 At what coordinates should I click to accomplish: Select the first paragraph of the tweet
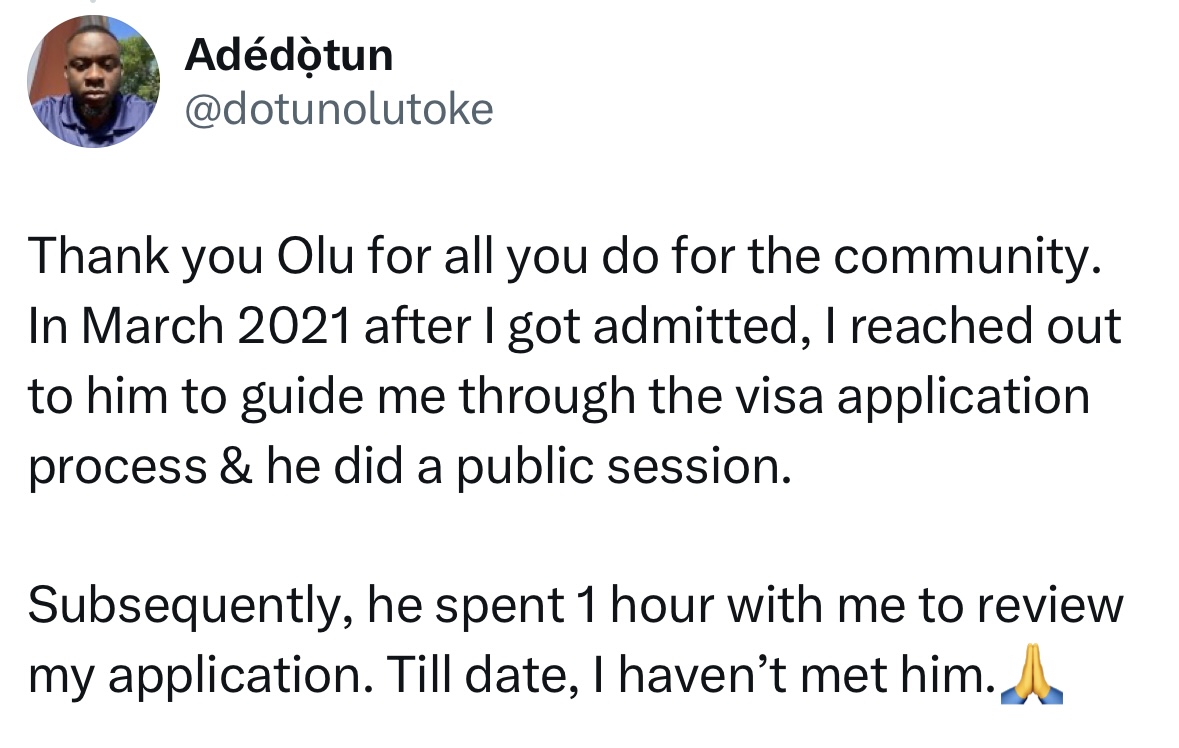click(574, 361)
